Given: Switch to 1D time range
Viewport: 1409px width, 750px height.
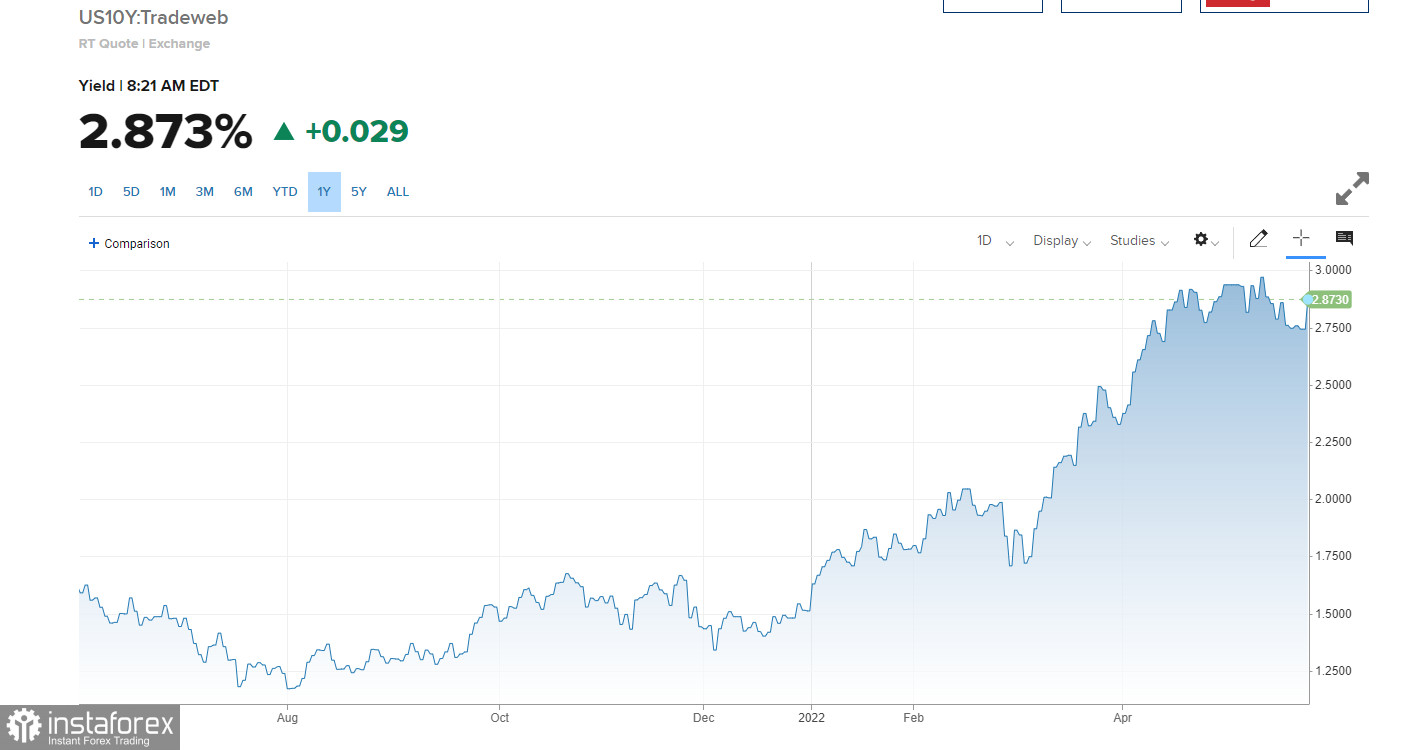Looking at the screenshot, I should click(x=95, y=192).
